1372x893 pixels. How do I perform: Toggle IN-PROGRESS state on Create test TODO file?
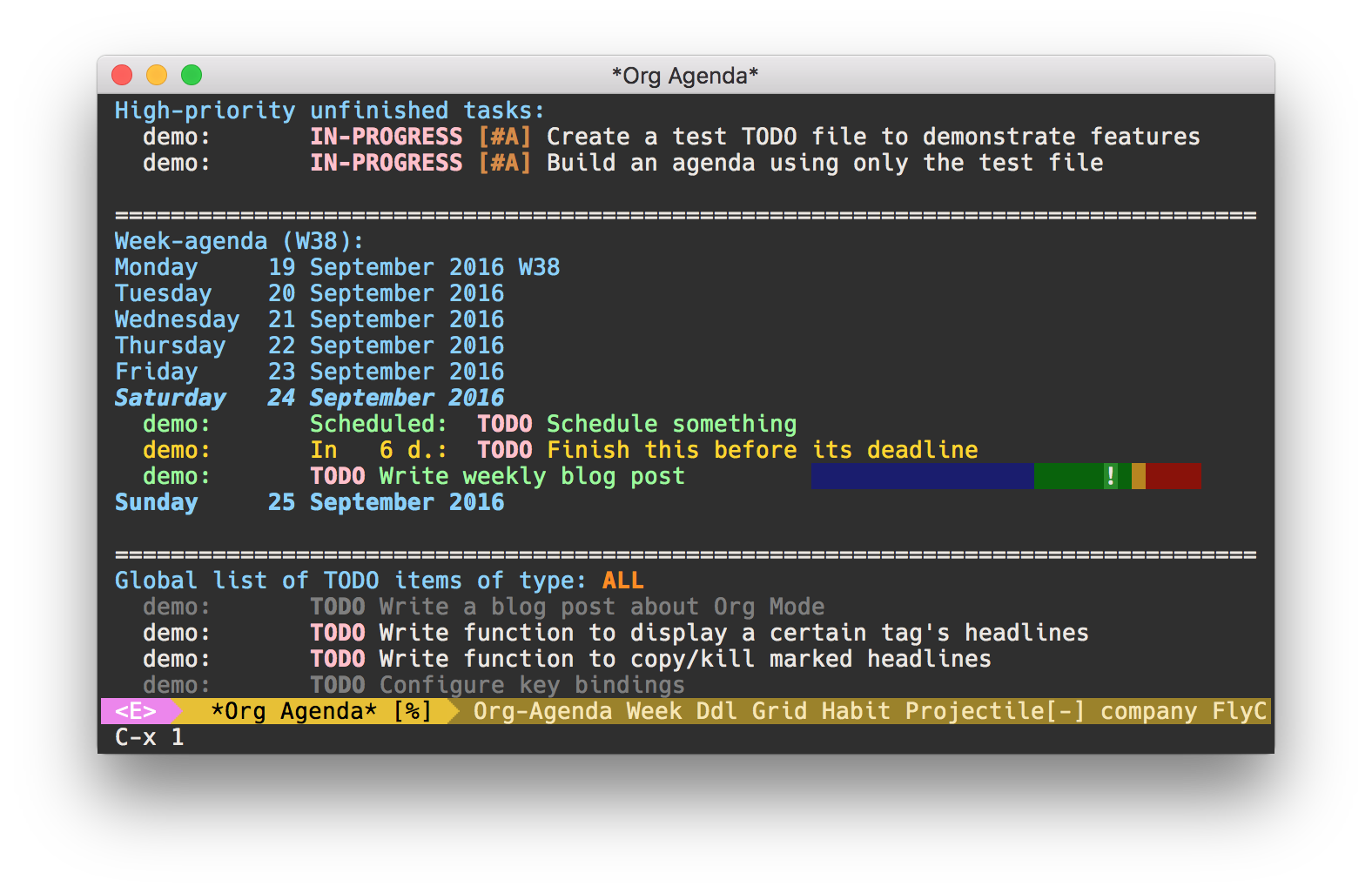point(387,137)
